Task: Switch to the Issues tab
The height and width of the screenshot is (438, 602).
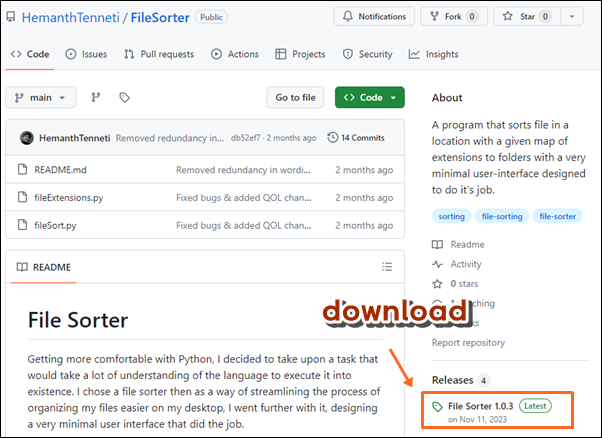Action: coord(86,54)
